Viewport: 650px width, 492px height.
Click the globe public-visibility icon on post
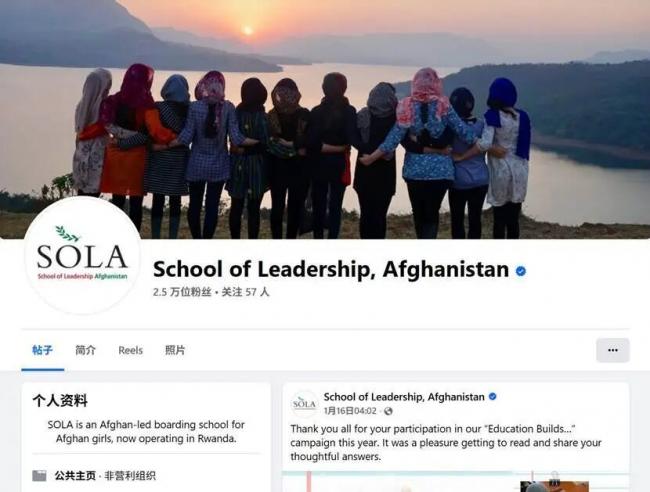pos(388,411)
